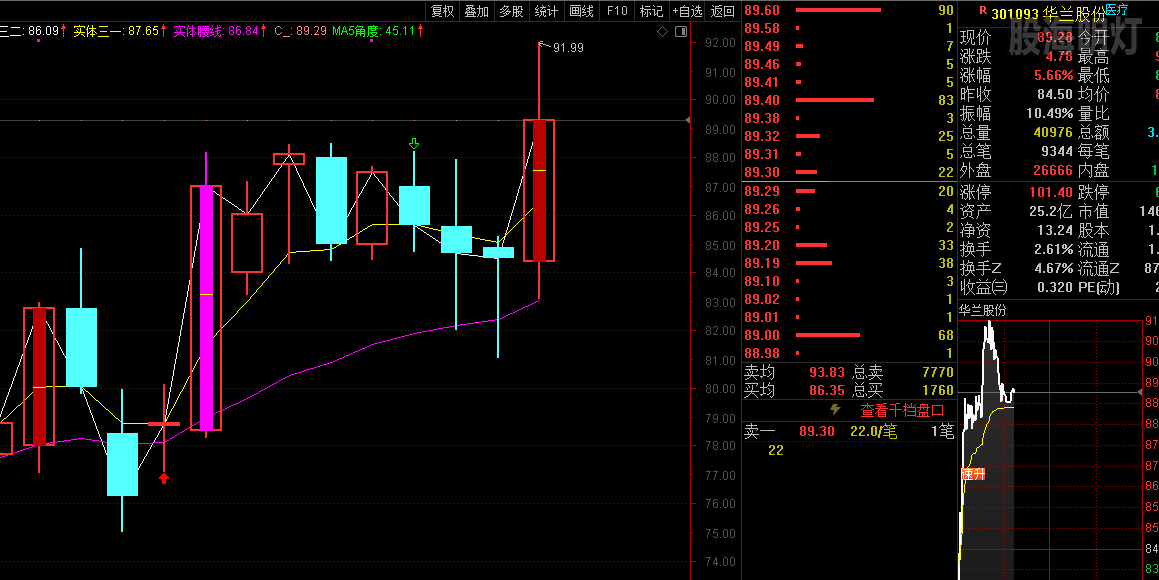
Task: Select the tall magenta candlestick
Action: pyautogui.click(x=206, y=308)
